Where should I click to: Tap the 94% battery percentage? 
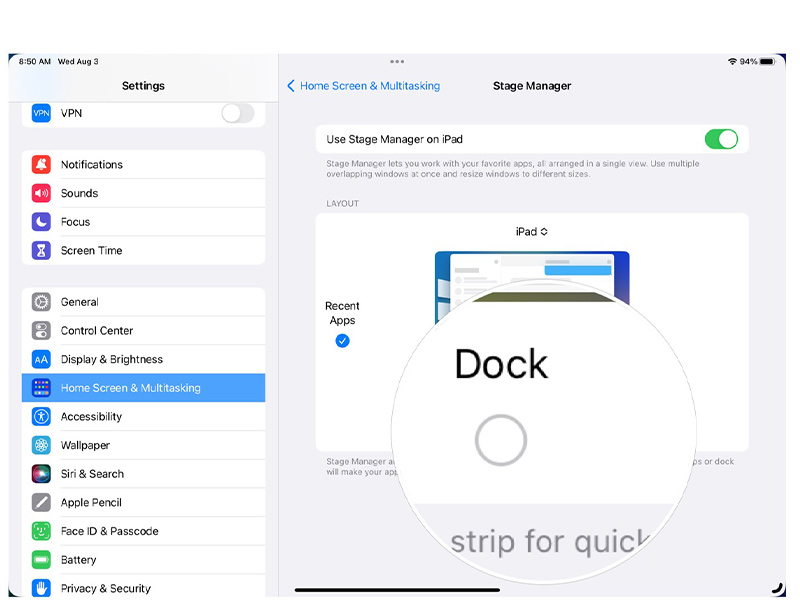tap(748, 61)
